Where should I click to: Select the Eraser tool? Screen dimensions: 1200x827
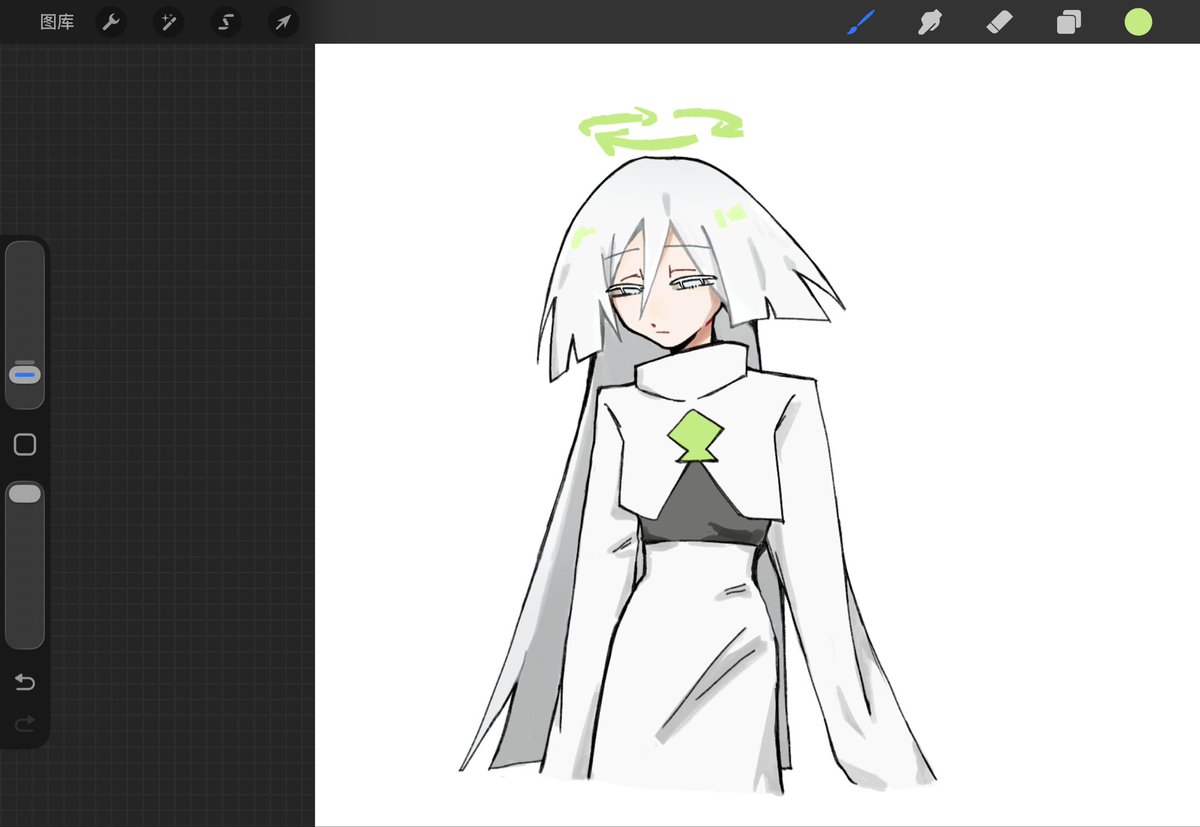1000,22
